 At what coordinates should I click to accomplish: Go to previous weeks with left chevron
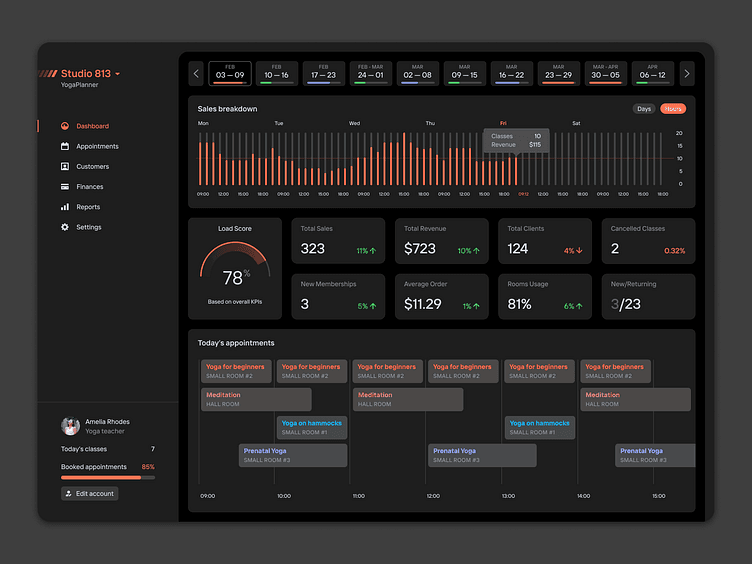196,73
